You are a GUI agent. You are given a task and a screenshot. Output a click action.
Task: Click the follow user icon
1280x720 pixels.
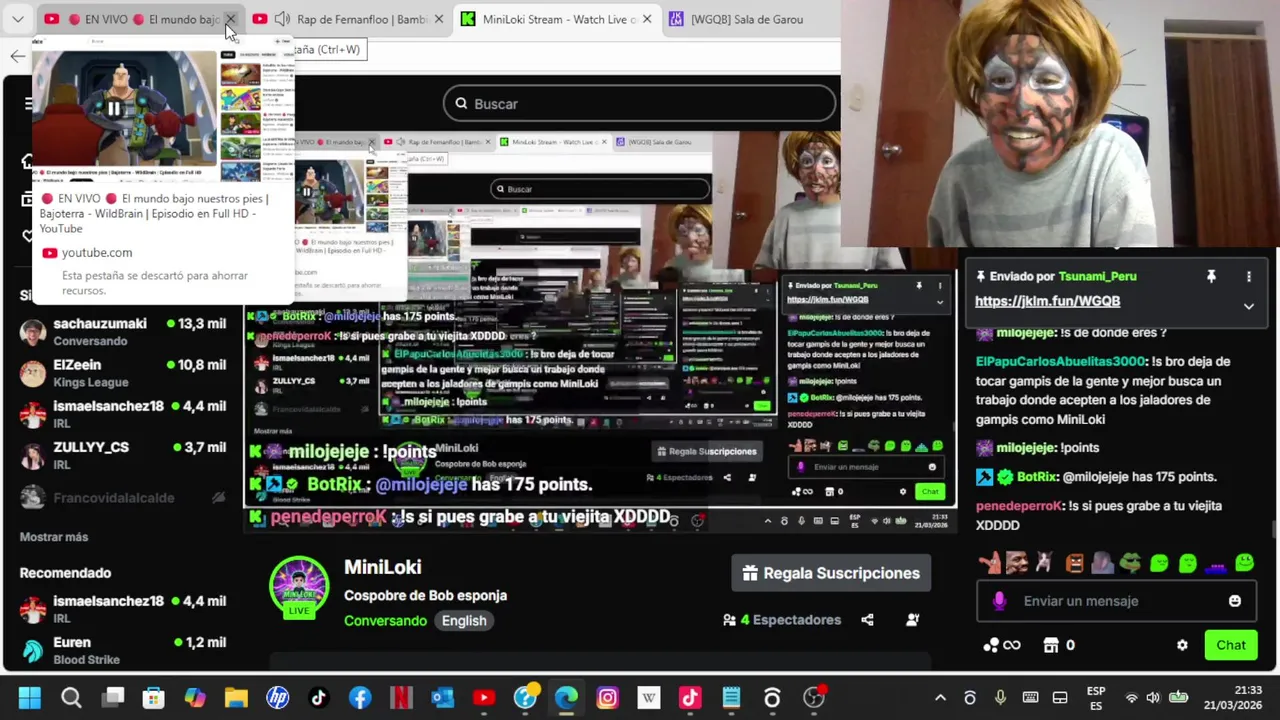912,620
